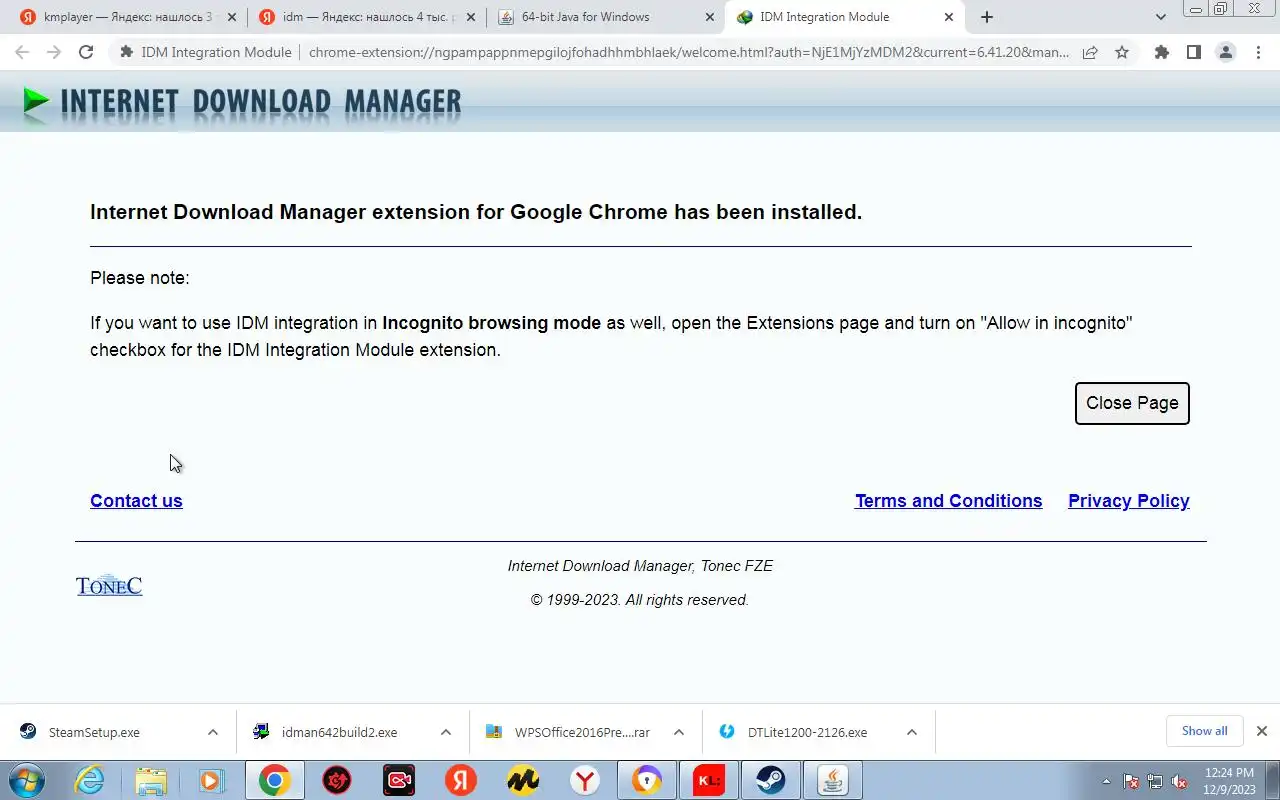Expand options for SteamSetup.exe download
Screen dimensions: 1280x800
click(x=213, y=732)
